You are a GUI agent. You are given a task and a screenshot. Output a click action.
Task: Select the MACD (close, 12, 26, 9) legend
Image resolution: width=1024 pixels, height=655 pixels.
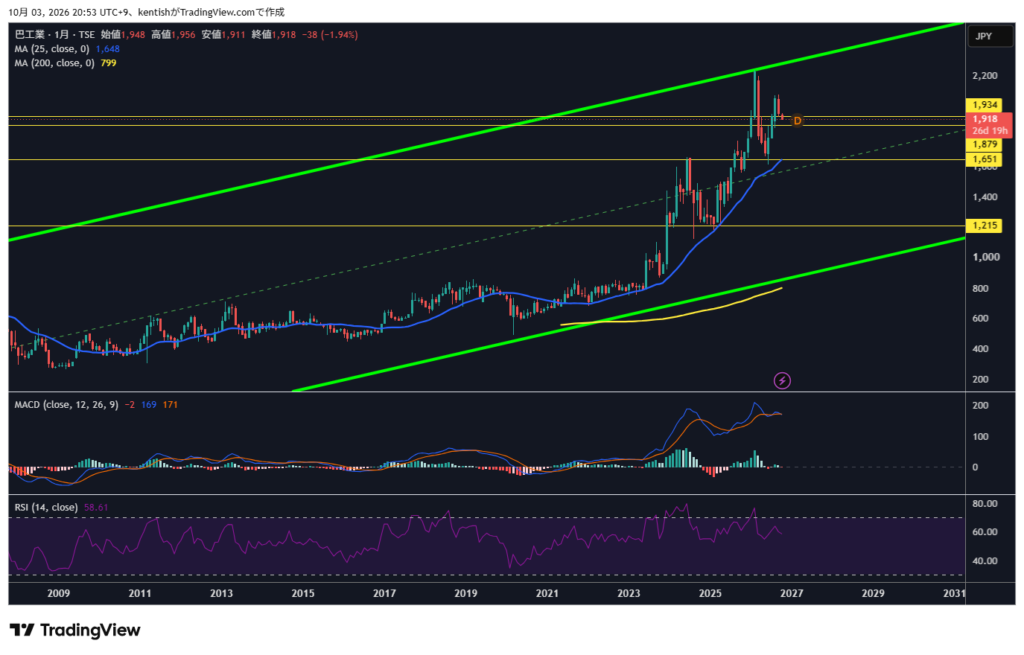[x=66, y=405]
